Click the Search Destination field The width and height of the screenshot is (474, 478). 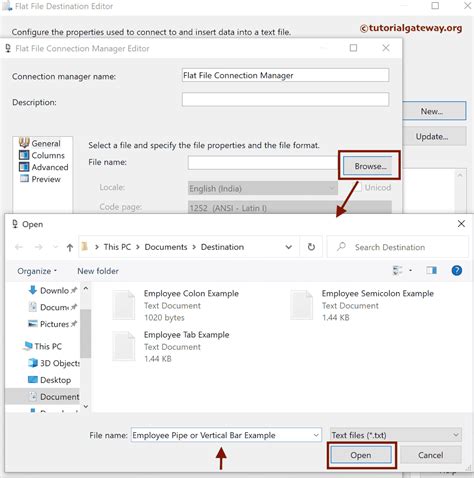point(398,247)
